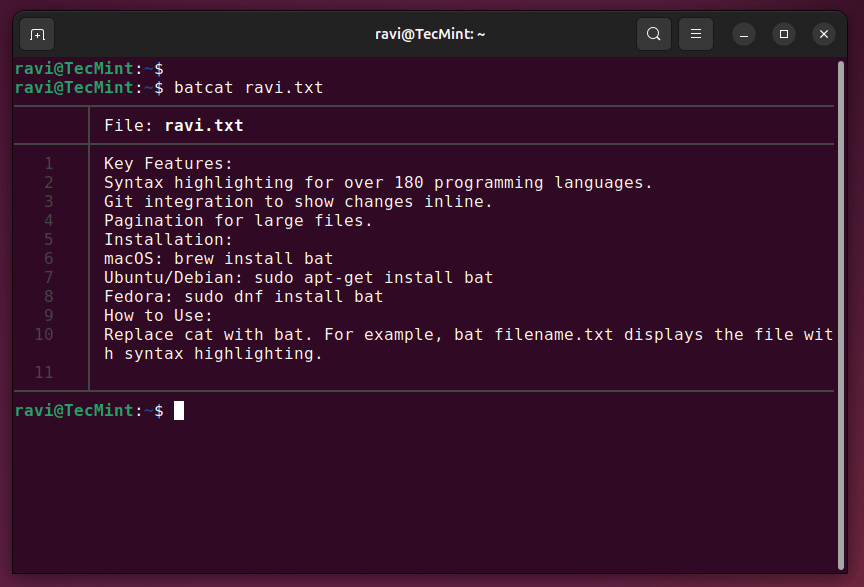The height and width of the screenshot is (587, 864).
Task: Click the Installation: line
Action: coord(169,240)
